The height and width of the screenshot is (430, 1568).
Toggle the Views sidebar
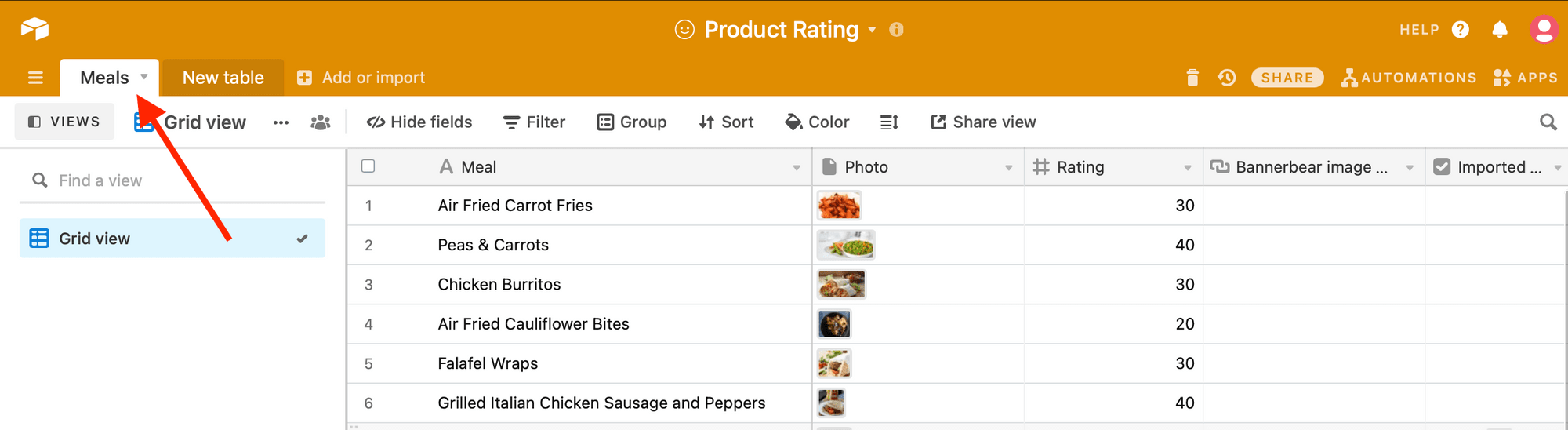[64, 122]
